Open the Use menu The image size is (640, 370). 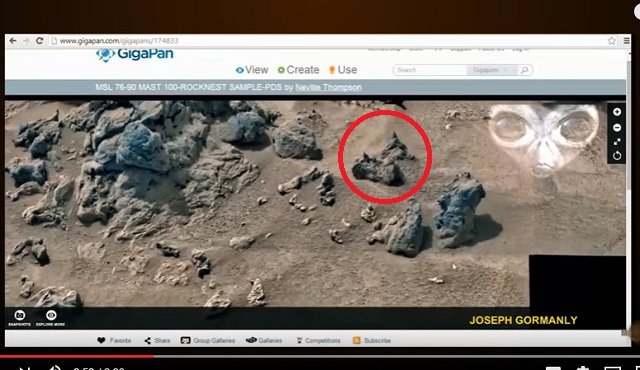point(343,70)
